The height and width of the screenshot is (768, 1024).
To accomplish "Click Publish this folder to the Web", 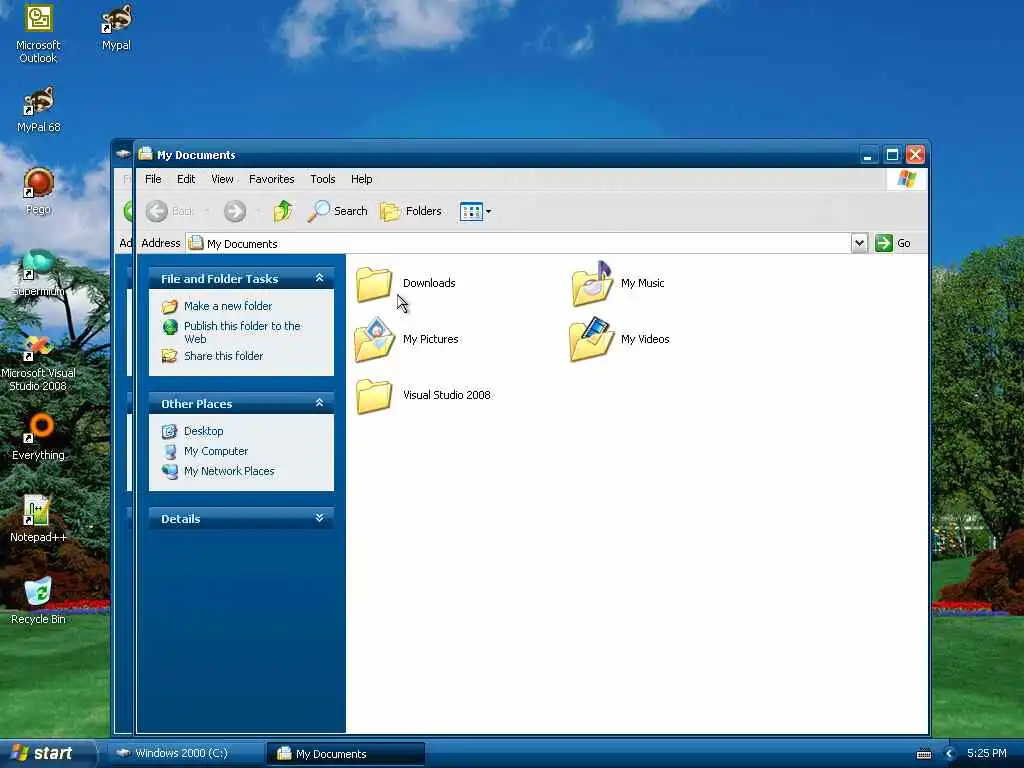I will point(242,332).
